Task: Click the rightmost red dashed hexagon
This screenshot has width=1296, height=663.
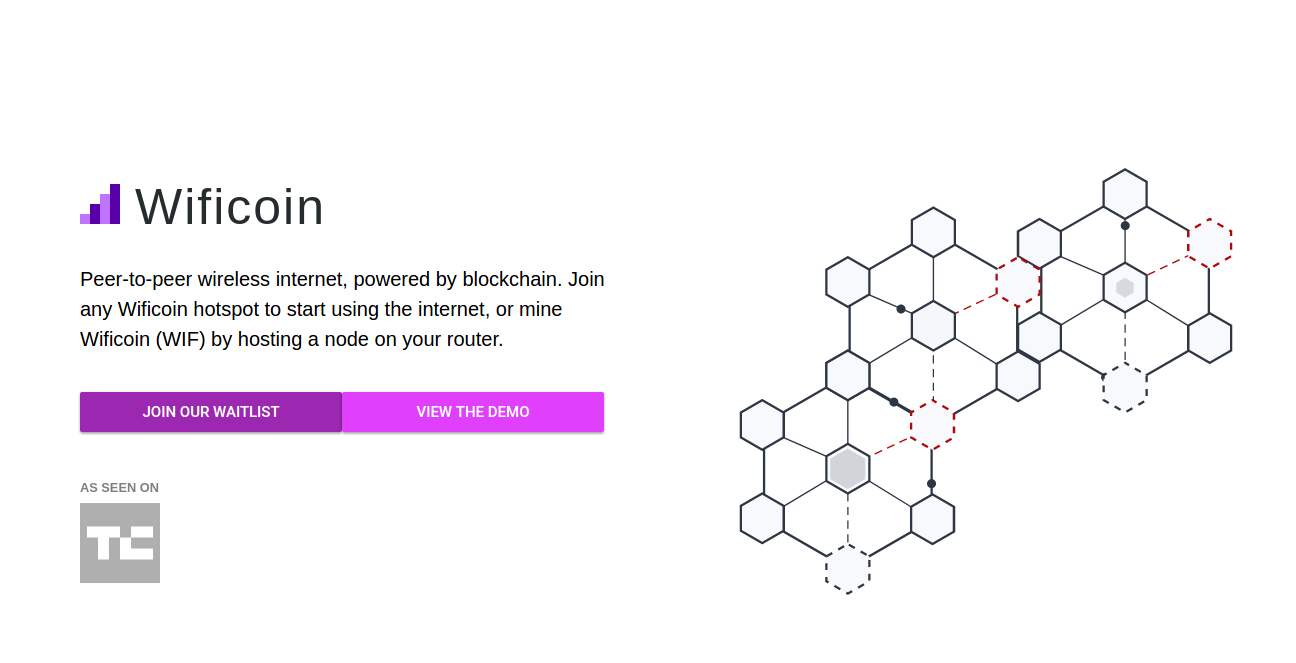Action: 1209,243
